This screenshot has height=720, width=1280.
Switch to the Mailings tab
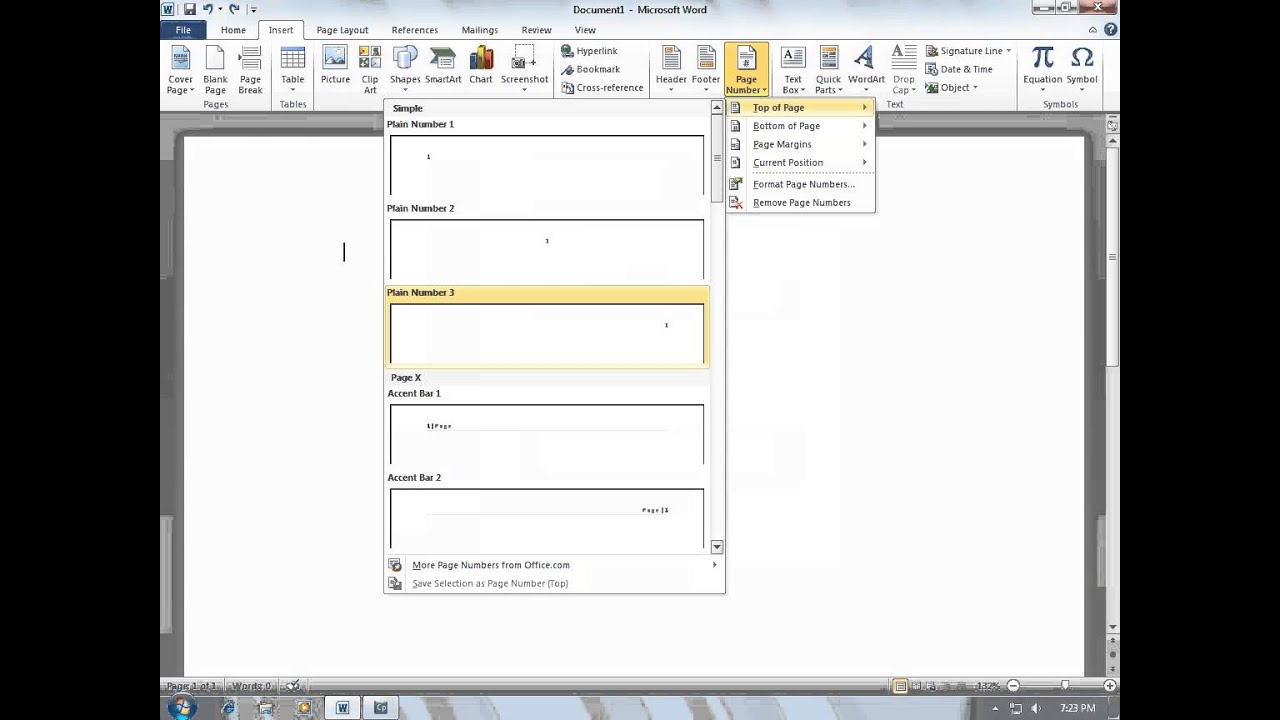point(480,30)
